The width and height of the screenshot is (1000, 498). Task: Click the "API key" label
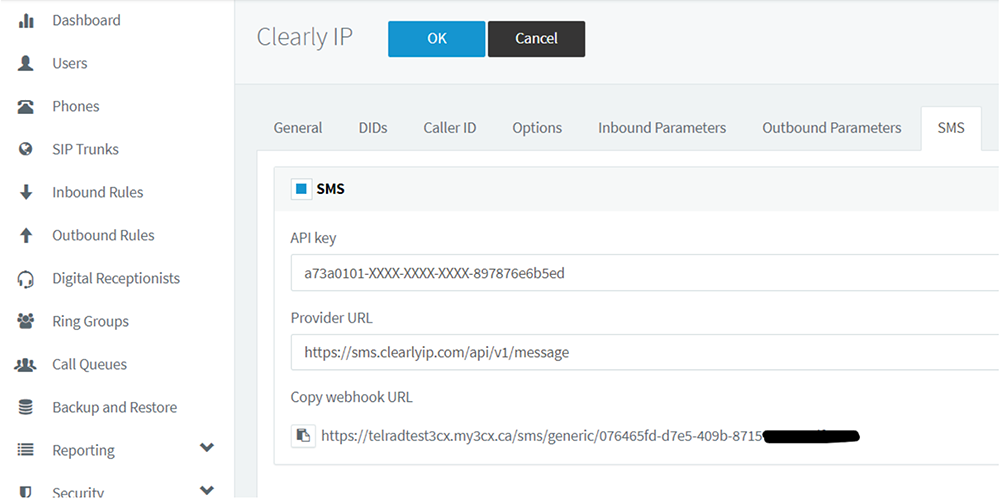313,238
